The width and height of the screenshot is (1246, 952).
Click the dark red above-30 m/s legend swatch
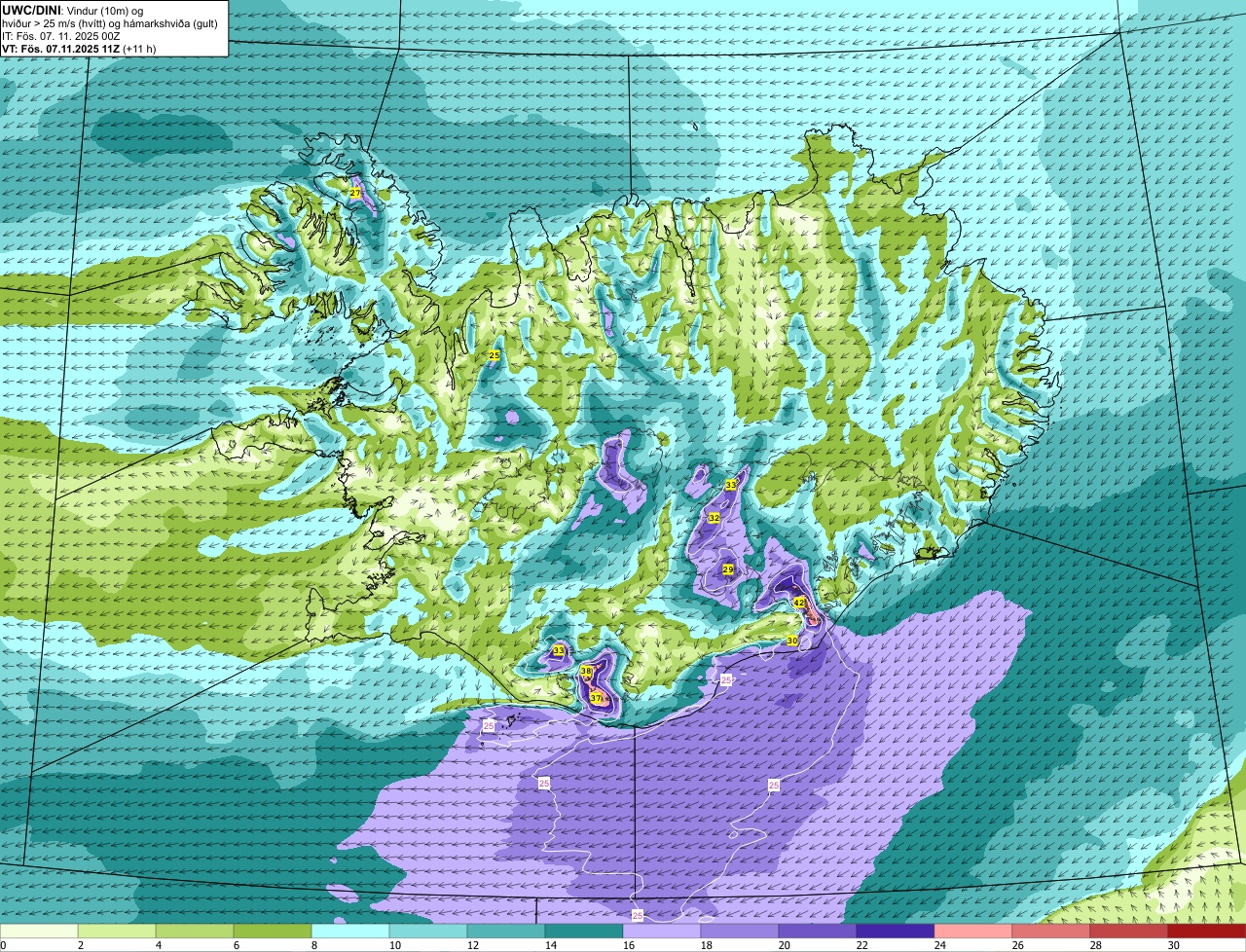pos(1207,932)
